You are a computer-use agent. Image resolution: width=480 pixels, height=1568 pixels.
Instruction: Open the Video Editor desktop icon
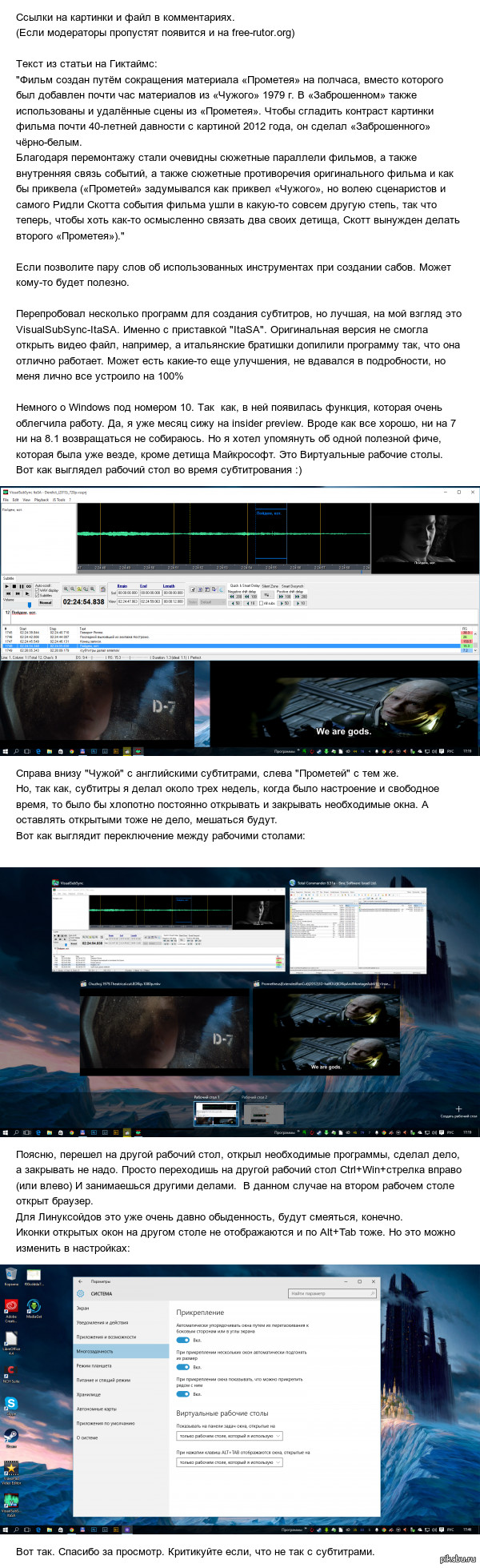pos(11,1474)
